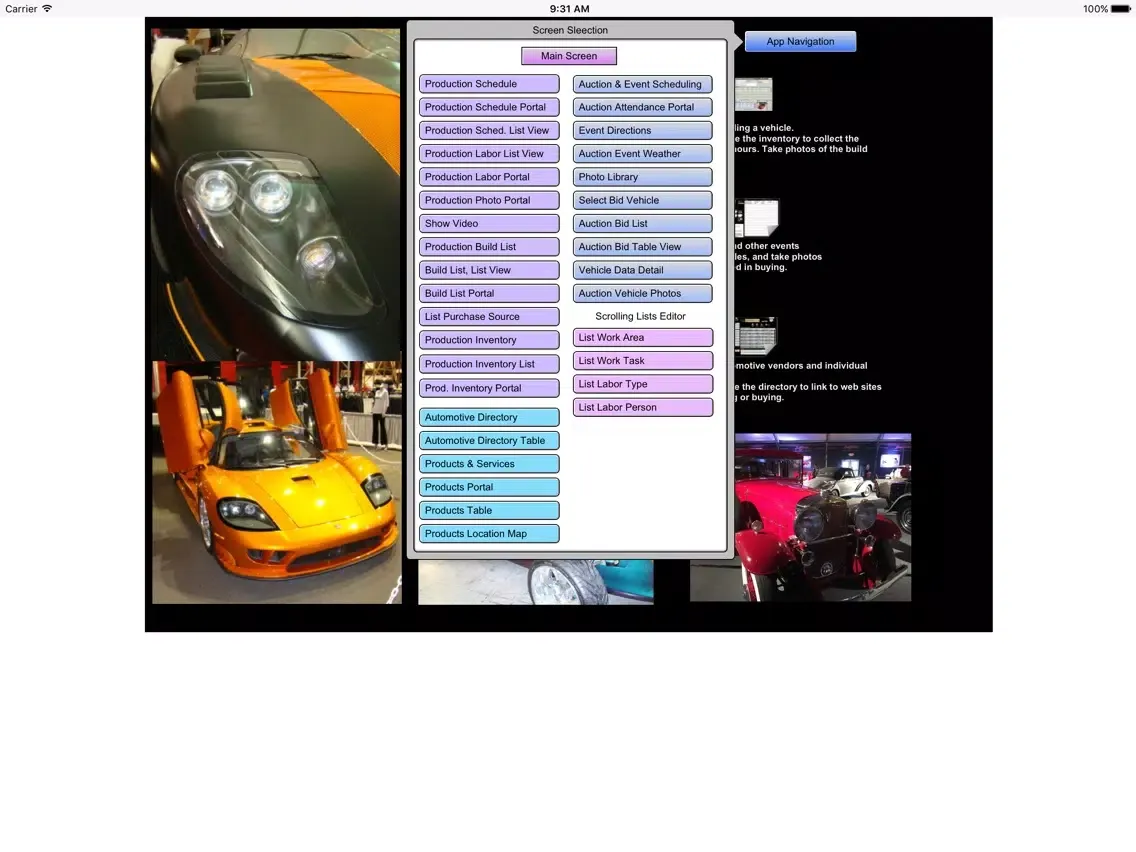Open Event Directions

tap(643, 130)
